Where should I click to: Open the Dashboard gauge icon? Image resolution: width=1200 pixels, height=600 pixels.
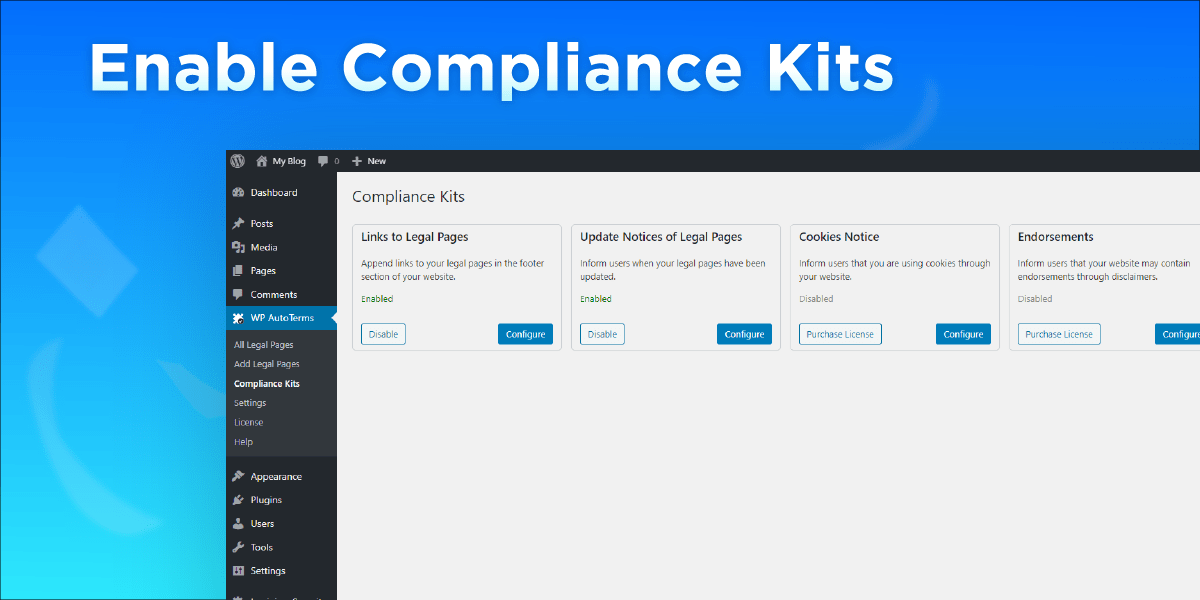pyautogui.click(x=238, y=193)
